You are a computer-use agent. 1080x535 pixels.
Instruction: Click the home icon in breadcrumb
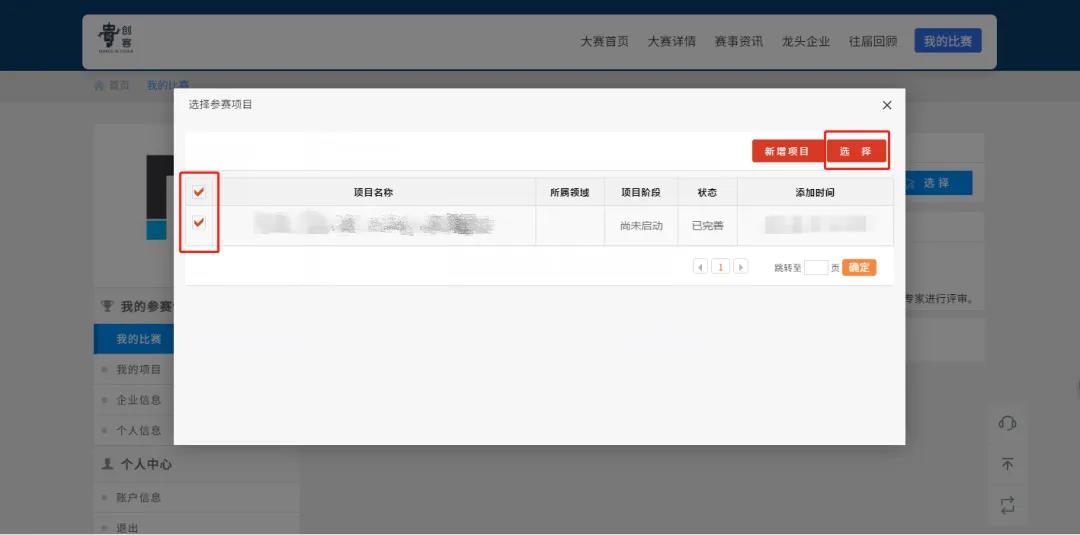click(99, 85)
